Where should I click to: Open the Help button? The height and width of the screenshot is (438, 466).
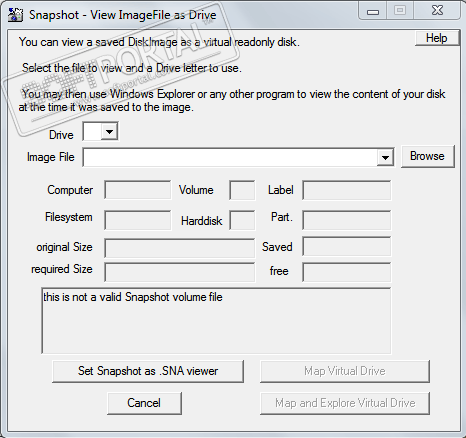(x=436, y=38)
